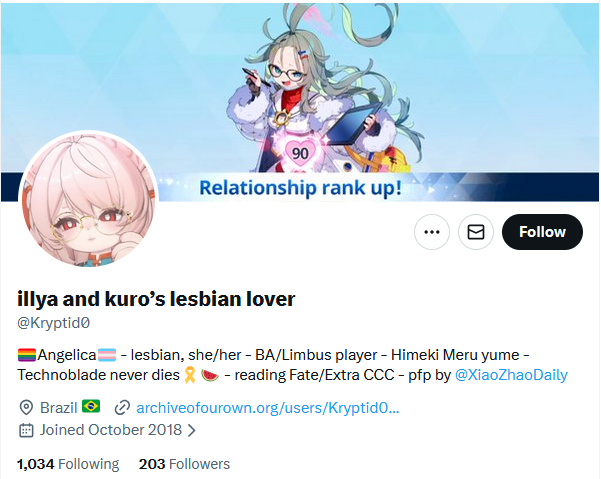
Task: Expand the Joined October 2018 chevron
Action: (x=191, y=431)
